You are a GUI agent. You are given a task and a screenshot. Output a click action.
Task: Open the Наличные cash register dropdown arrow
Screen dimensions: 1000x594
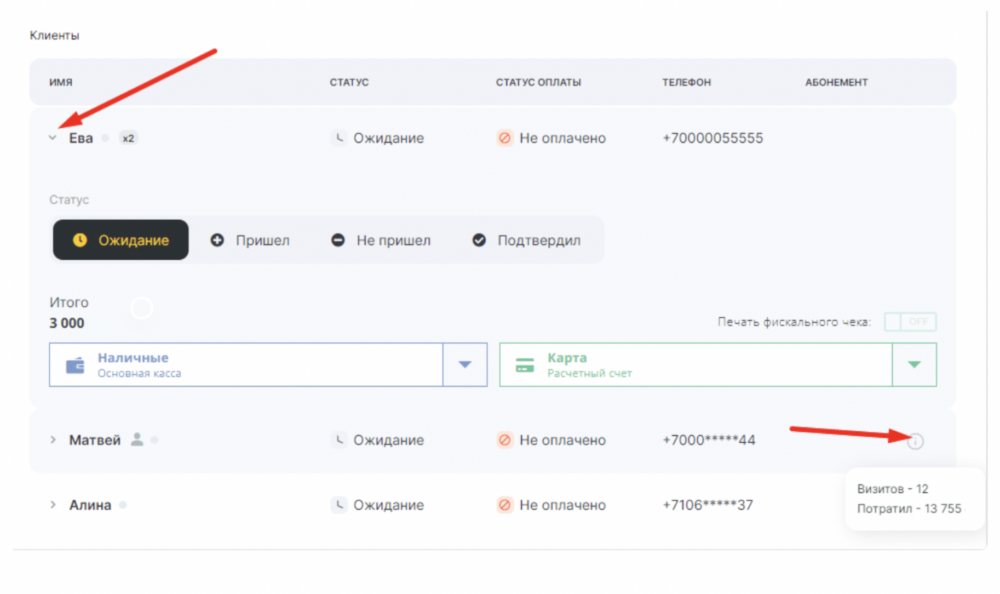465,365
